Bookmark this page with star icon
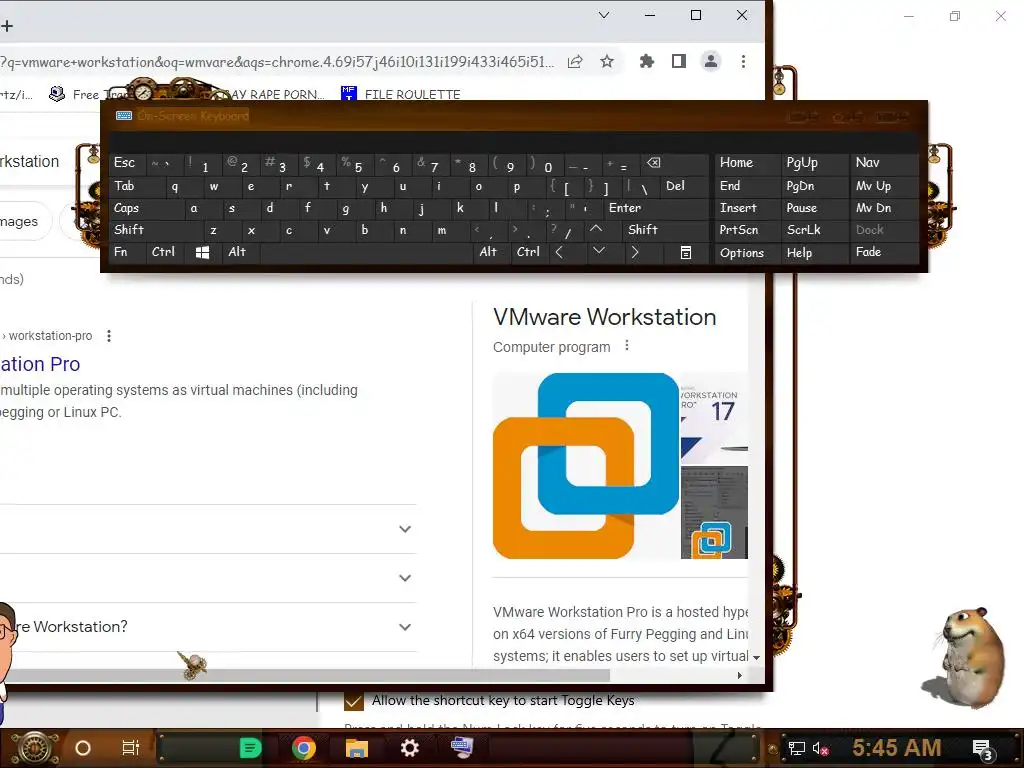This screenshot has height=768, width=1024. (x=607, y=61)
